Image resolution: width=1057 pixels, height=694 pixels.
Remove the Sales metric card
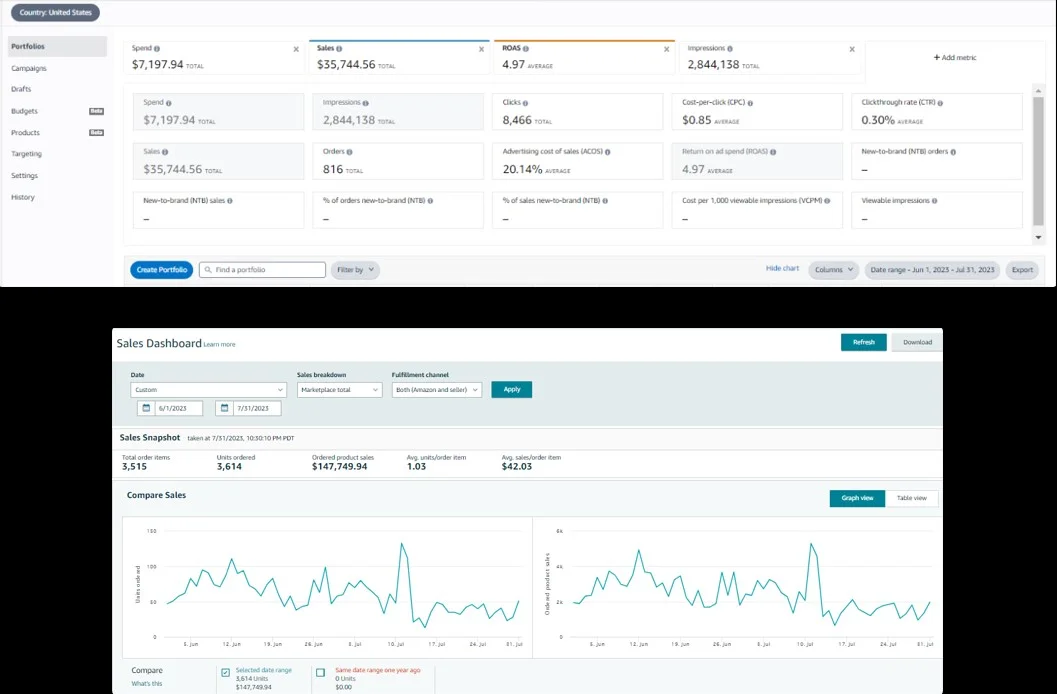click(x=481, y=49)
